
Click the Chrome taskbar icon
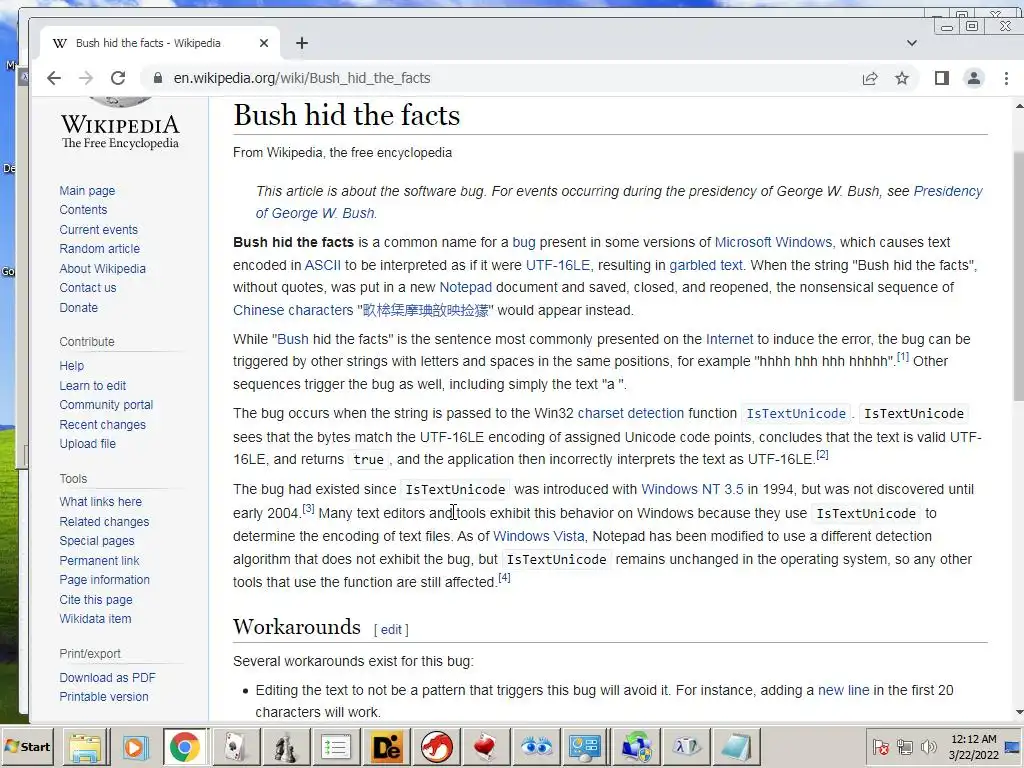pyautogui.click(x=185, y=747)
